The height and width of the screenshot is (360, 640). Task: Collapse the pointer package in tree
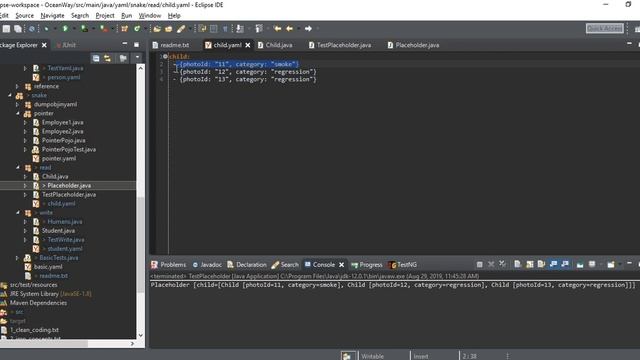[x=18, y=113]
